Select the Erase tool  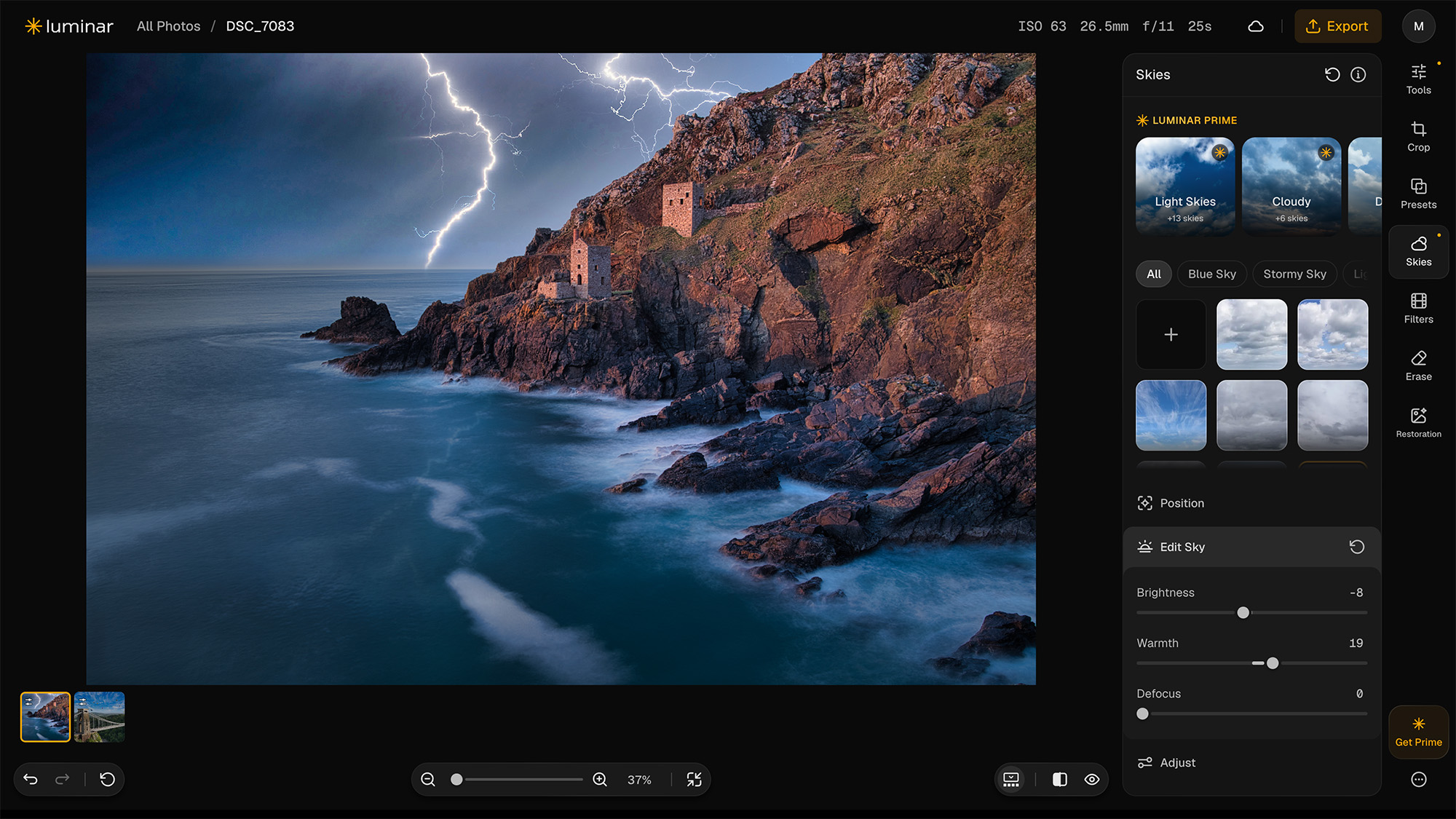1418,366
